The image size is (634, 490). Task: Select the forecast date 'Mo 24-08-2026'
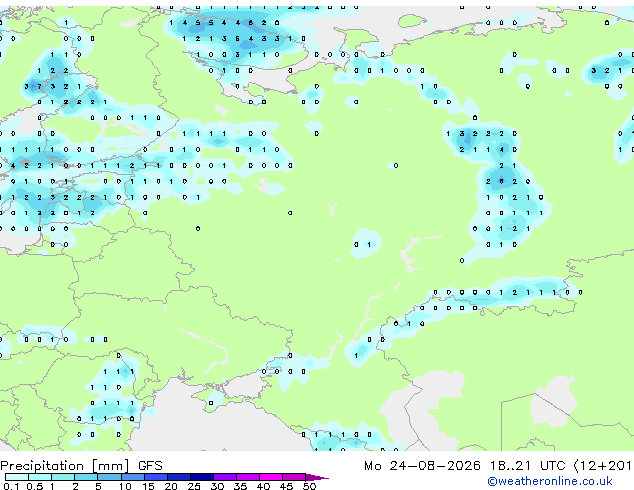pyautogui.click(x=422, y=466)
